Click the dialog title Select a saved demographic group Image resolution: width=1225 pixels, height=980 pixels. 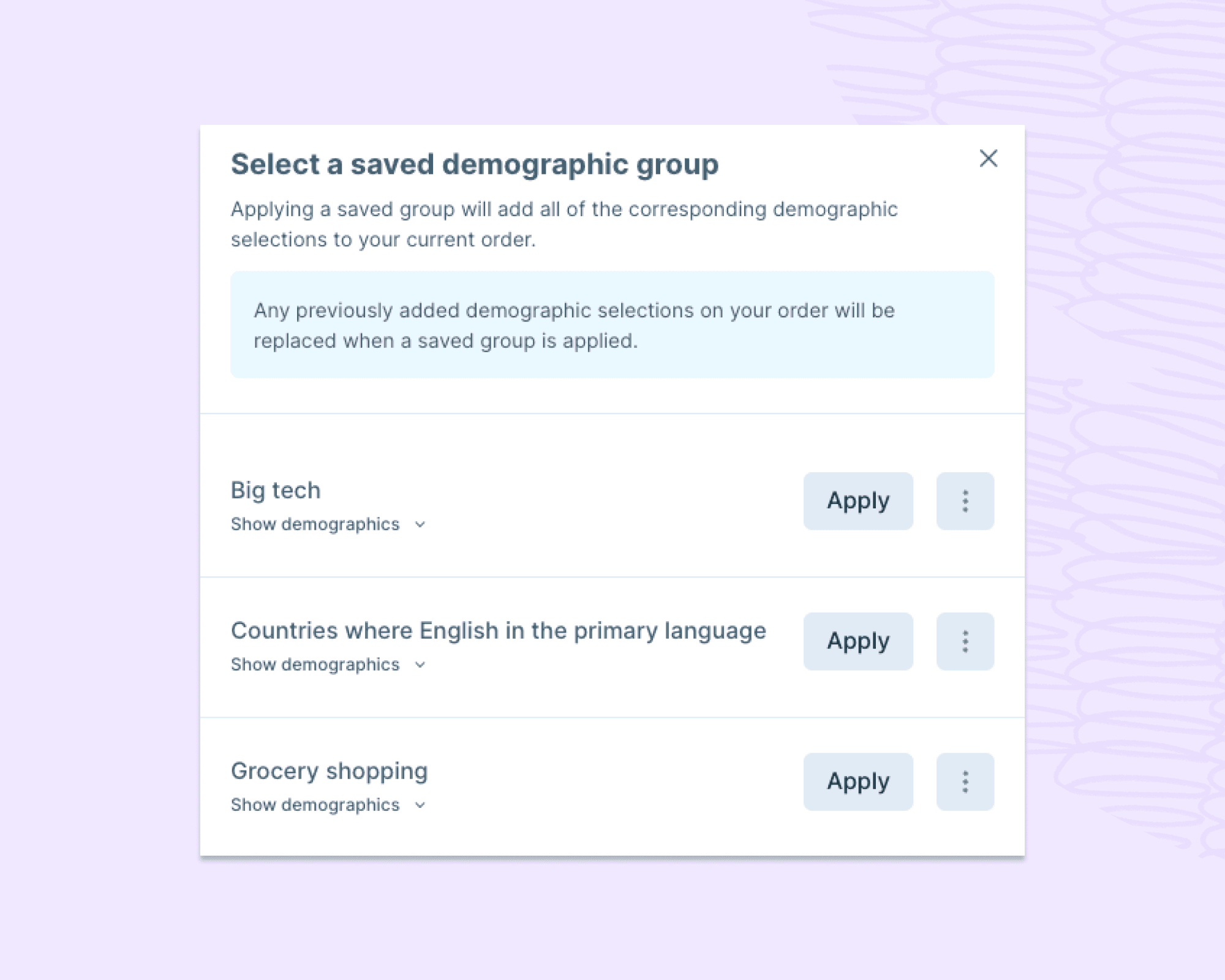click(x=475, y=164)
